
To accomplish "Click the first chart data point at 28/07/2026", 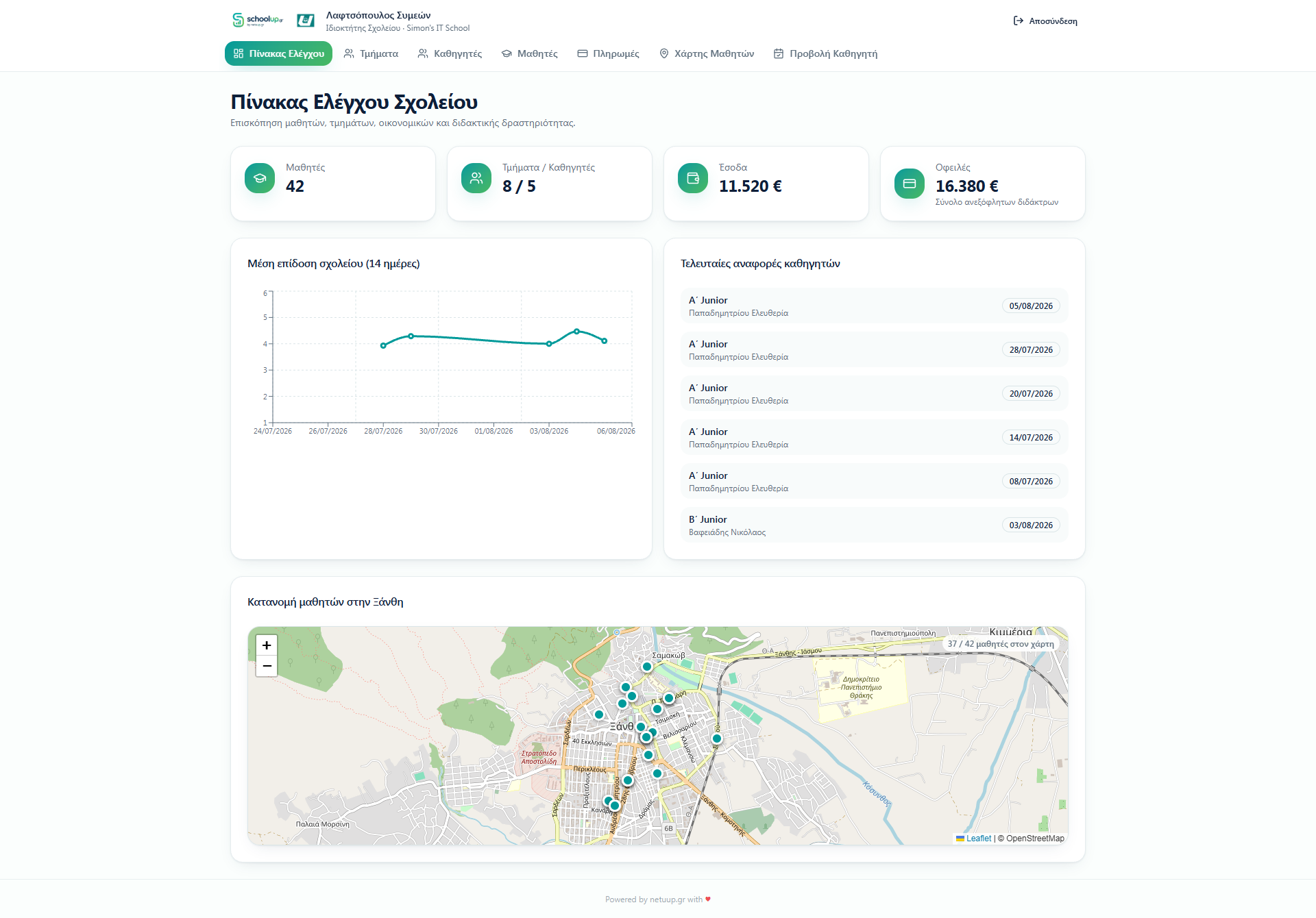I will coord(383,345).
